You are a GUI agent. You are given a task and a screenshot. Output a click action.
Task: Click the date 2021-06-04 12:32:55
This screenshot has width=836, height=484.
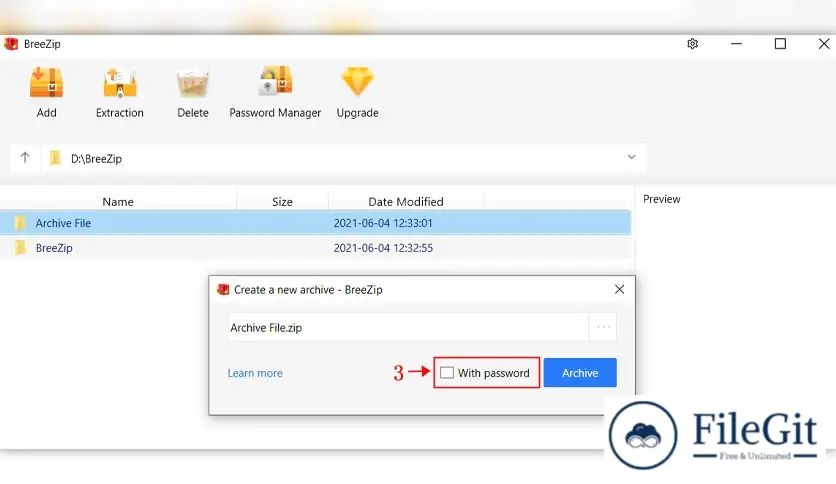point(383,248)
